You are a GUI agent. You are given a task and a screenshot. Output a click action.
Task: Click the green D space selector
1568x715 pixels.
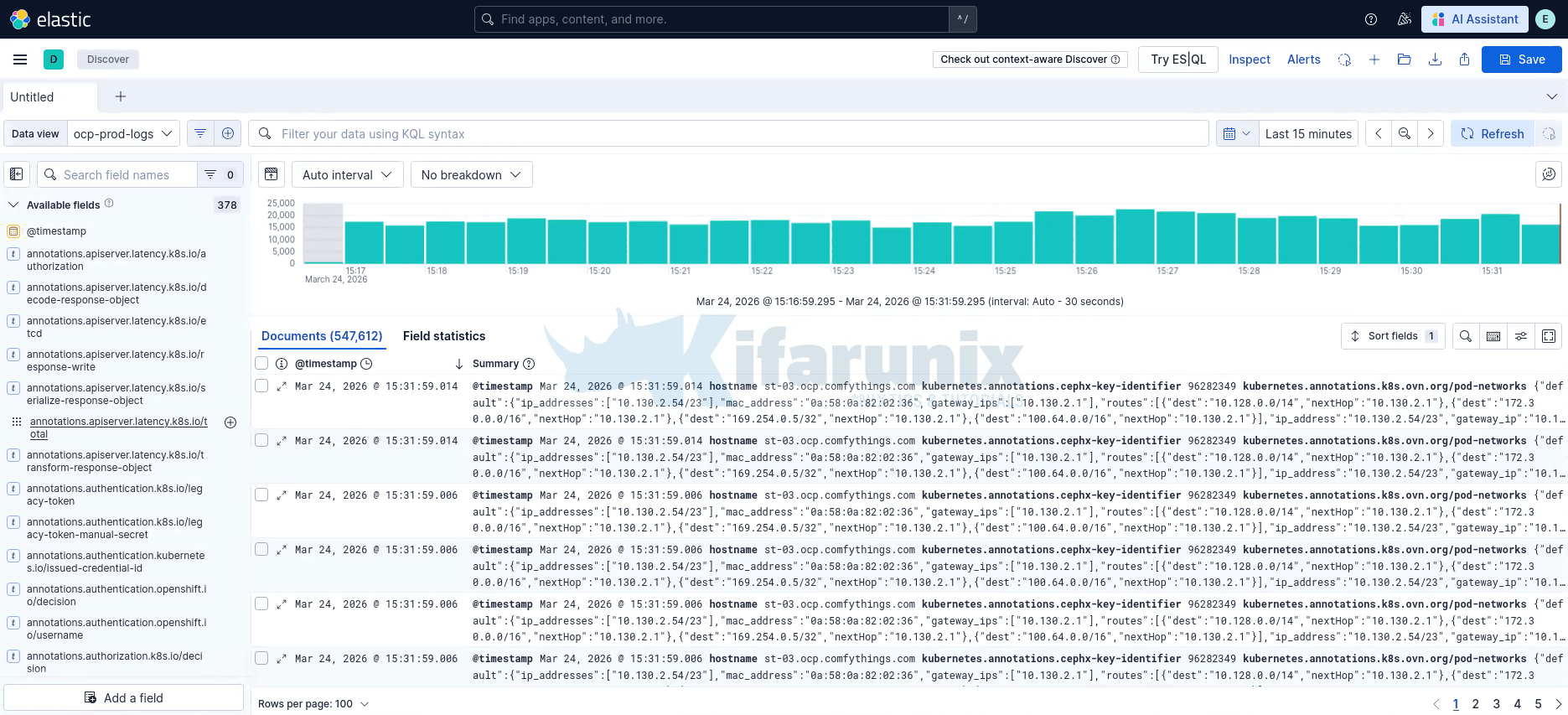point(54,60)
